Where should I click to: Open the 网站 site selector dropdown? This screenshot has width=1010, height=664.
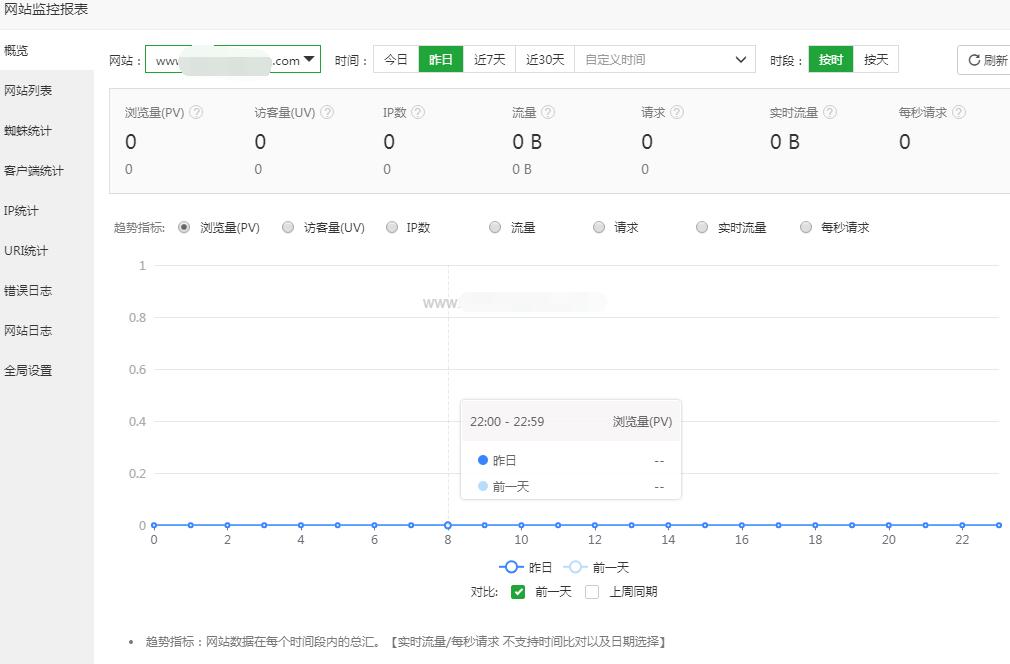233,59
